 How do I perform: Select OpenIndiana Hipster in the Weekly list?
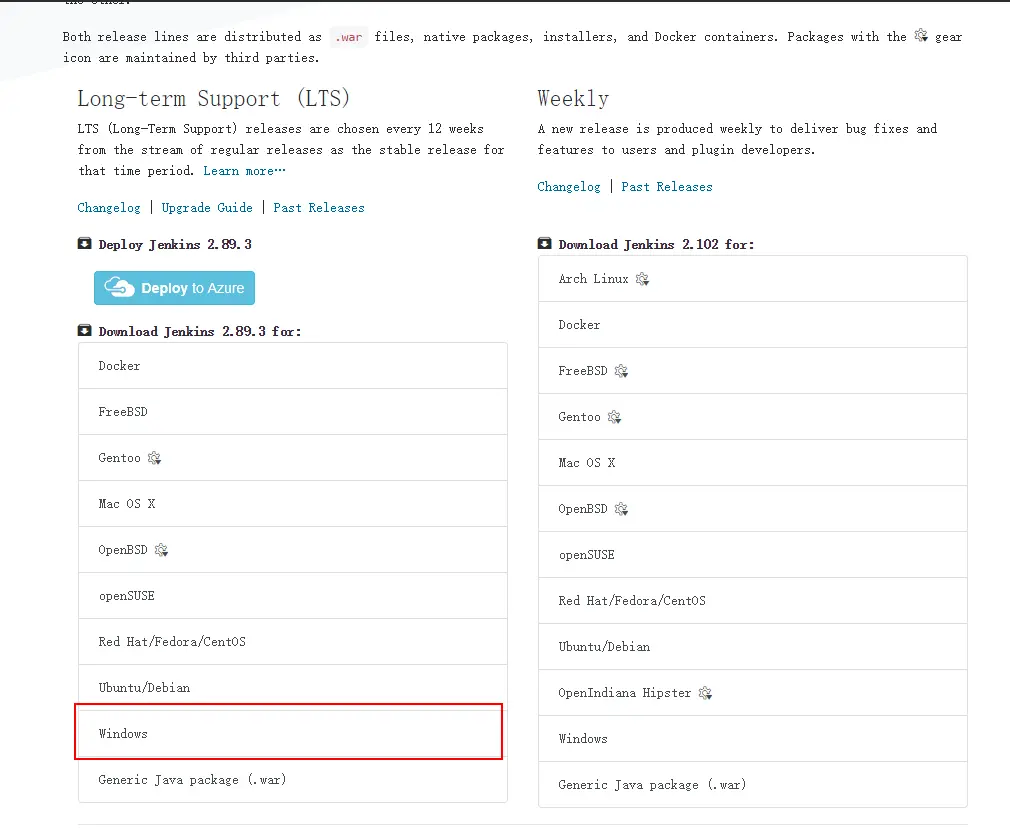[x=752, y=693]
